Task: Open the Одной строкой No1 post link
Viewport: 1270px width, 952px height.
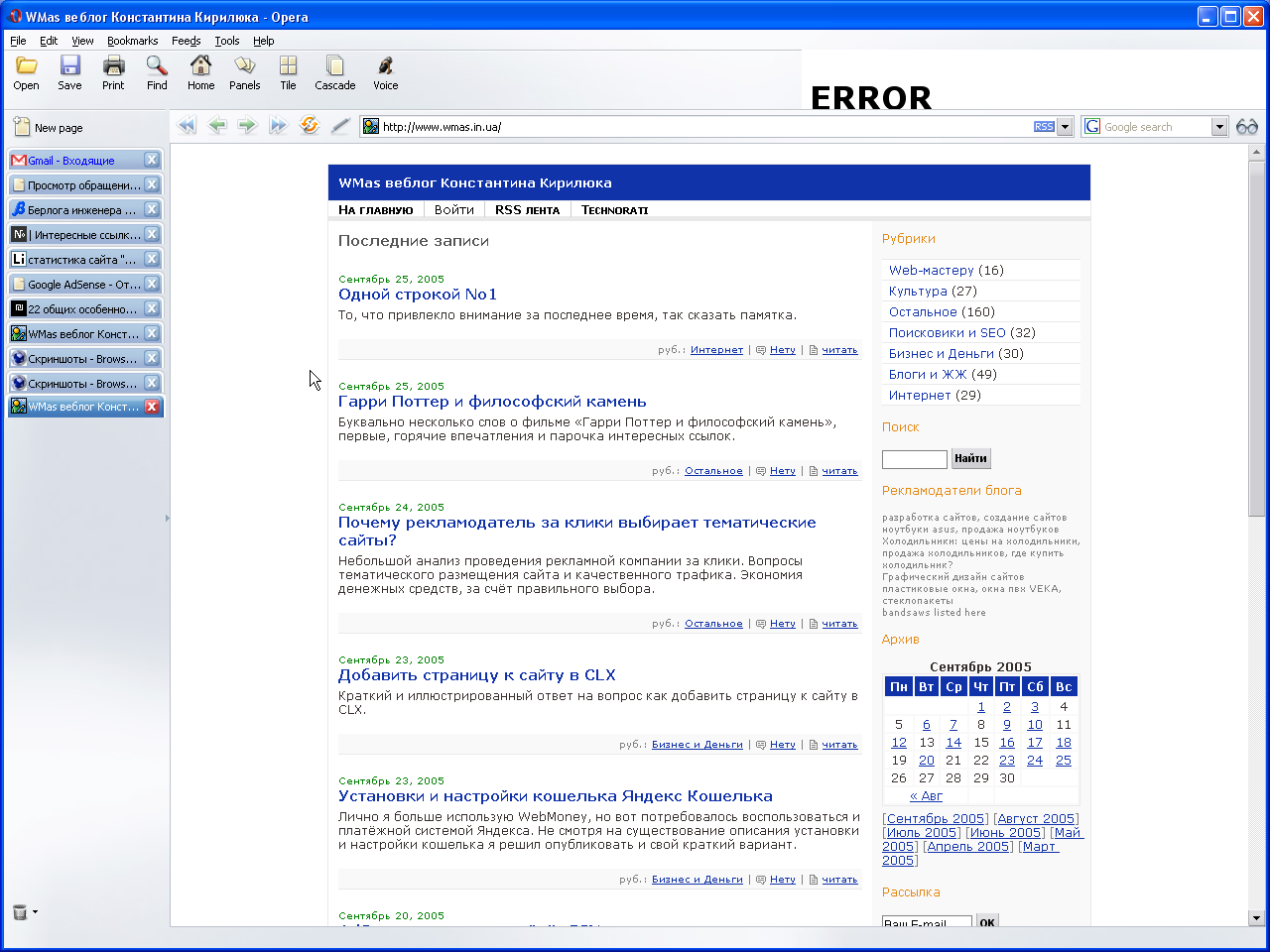Action: pyautogui.click(x=418, y=295)
